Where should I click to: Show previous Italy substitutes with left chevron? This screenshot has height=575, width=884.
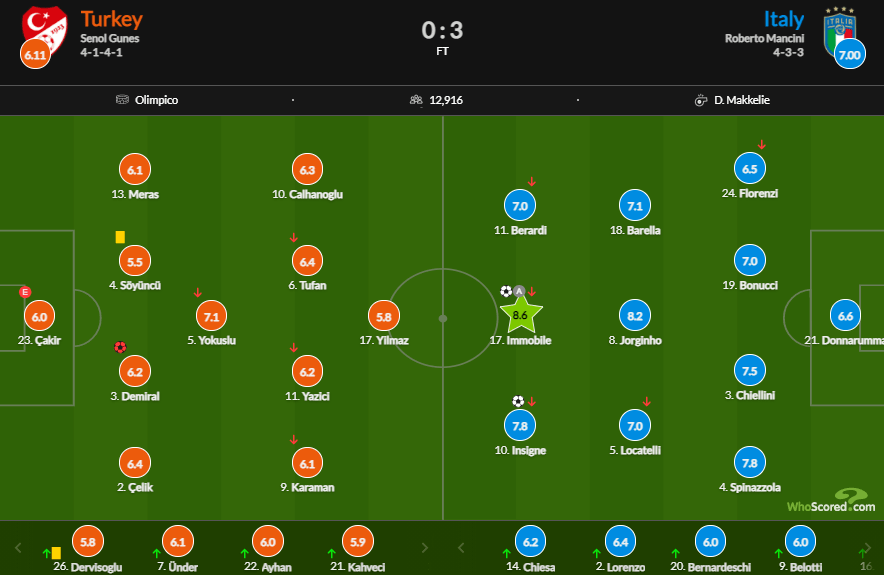tap(461, 547)
